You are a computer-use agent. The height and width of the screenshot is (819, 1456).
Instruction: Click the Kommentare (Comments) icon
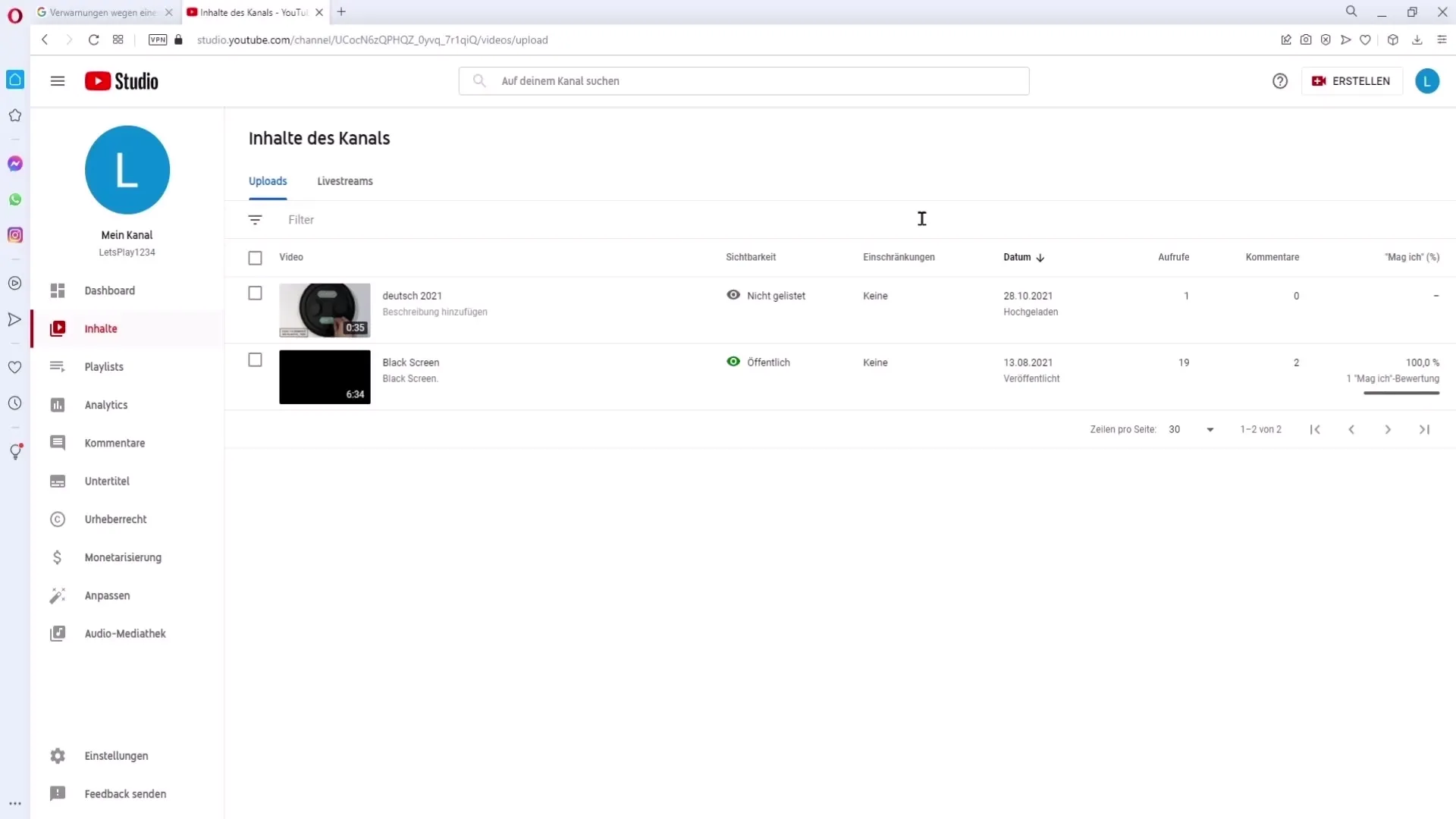click(58, 442)
